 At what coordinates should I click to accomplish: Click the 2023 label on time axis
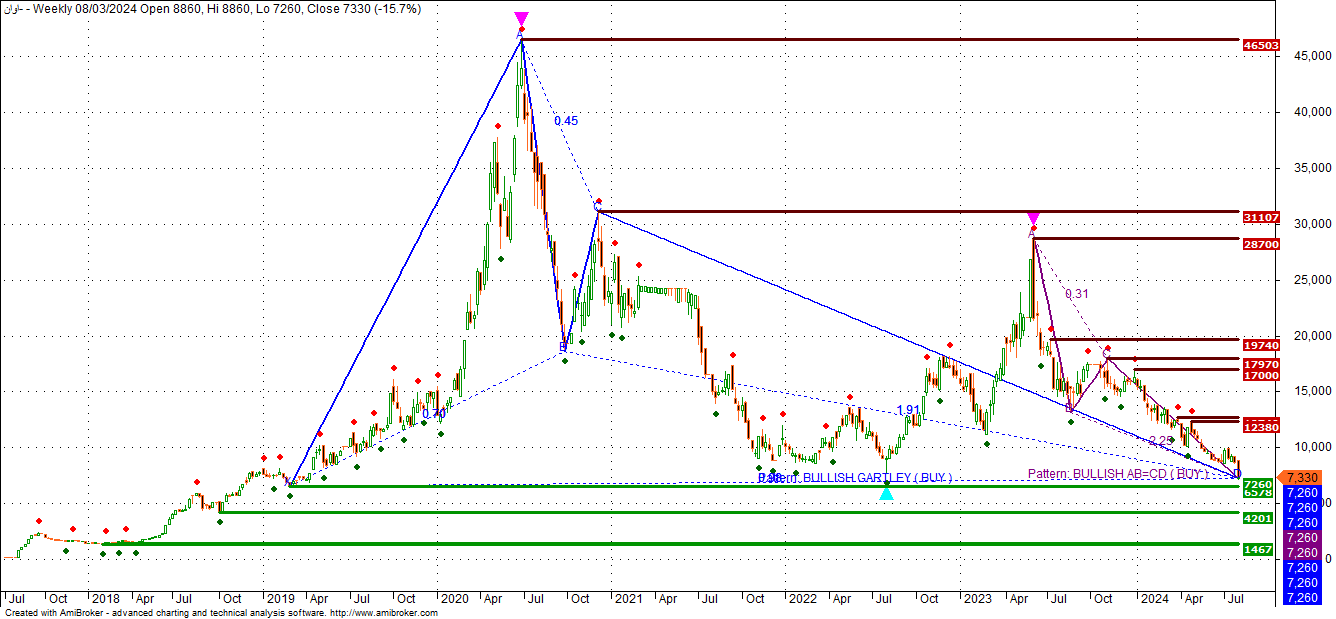tap(976, 599)
